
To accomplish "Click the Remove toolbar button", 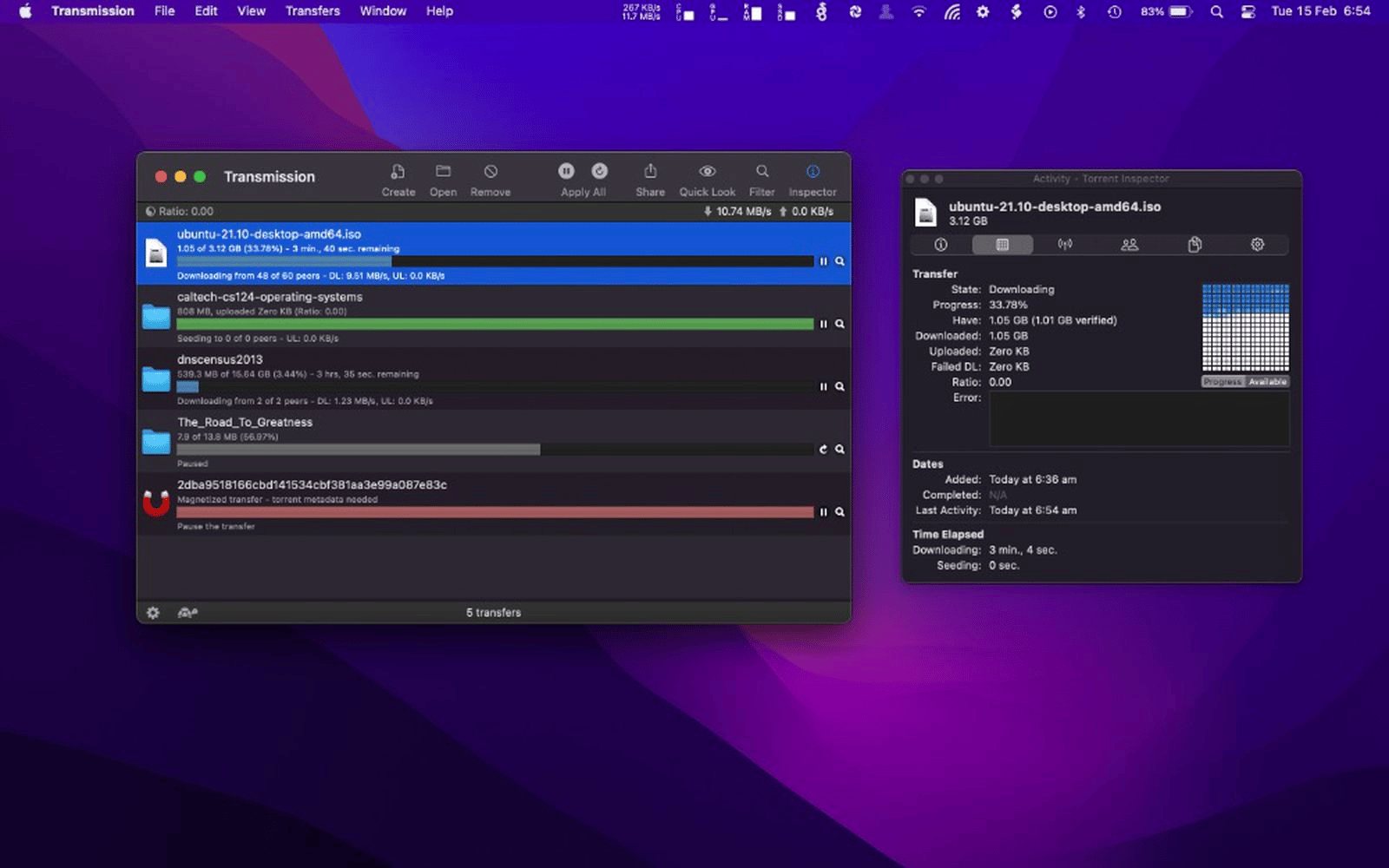I will click(x=490, y=178).
